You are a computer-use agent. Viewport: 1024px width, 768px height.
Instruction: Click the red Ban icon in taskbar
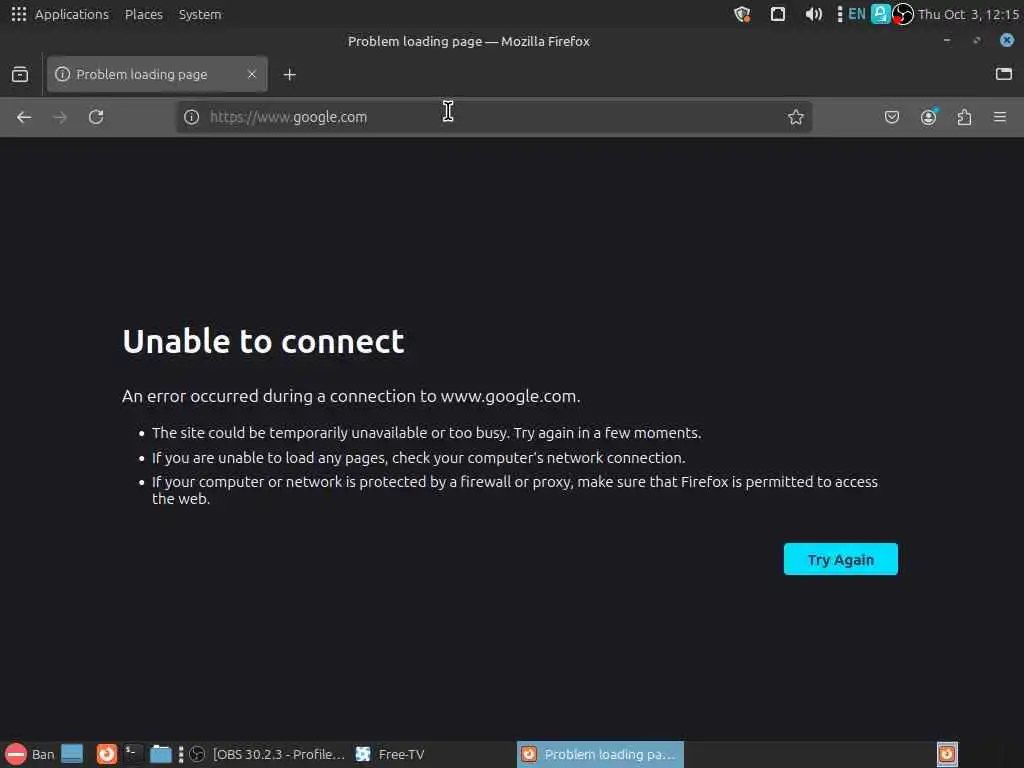16,754
